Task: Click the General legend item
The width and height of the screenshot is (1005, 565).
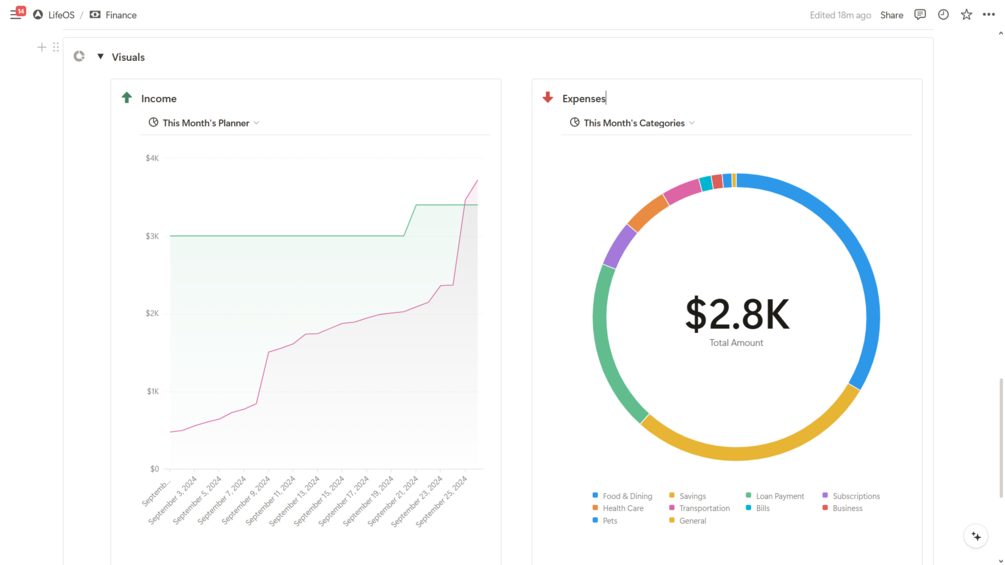Action: pos(687,521)
